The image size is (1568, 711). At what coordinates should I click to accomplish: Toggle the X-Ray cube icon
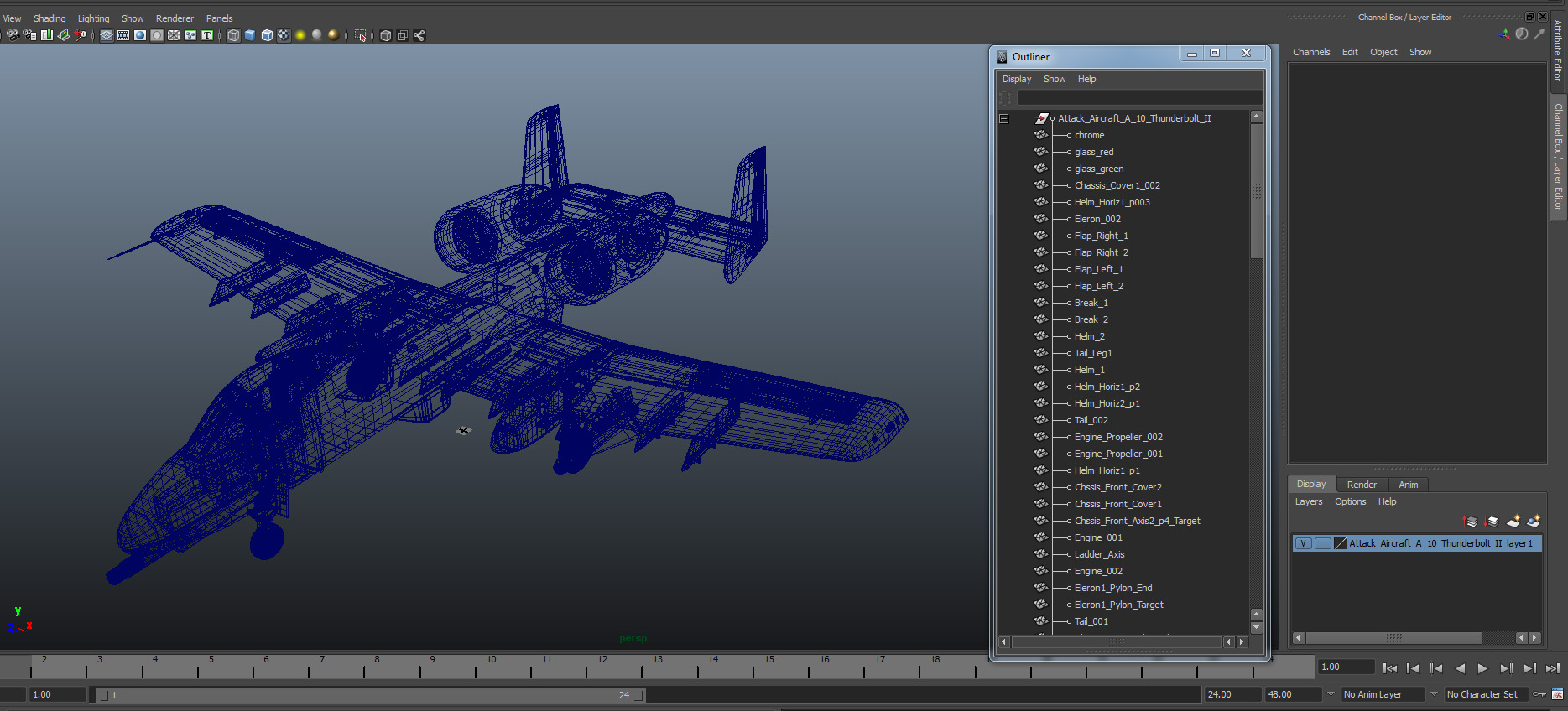[386, 35]
